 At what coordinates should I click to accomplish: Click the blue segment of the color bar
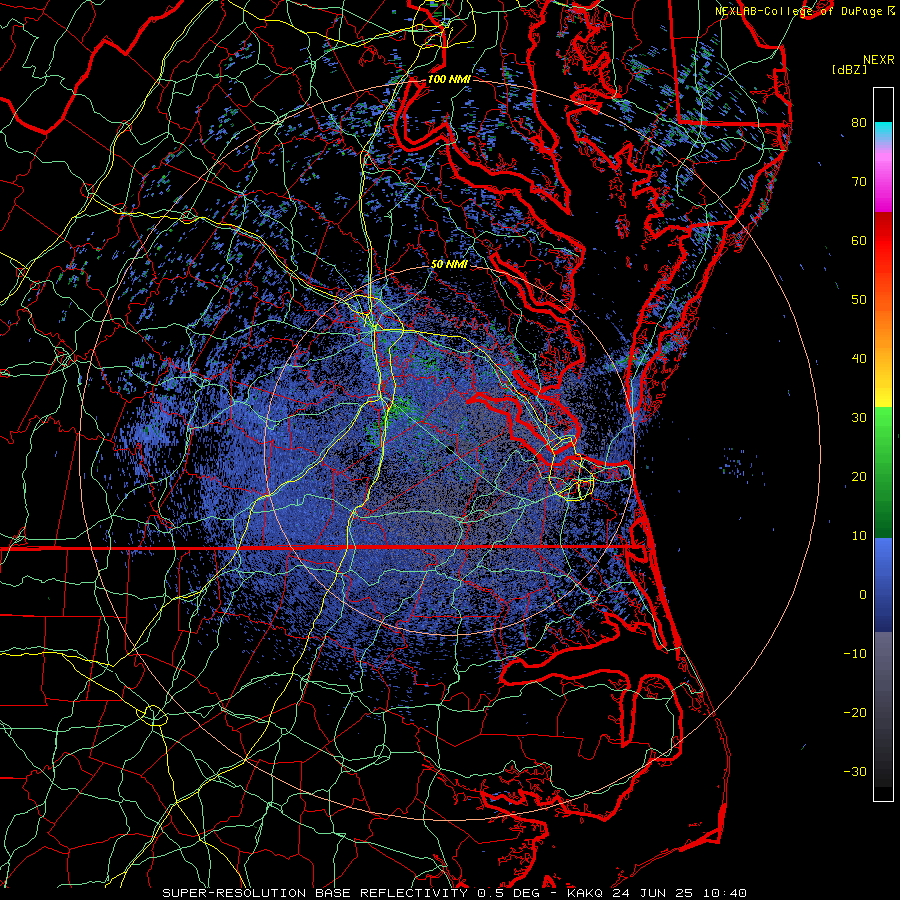tap(883, 585)
